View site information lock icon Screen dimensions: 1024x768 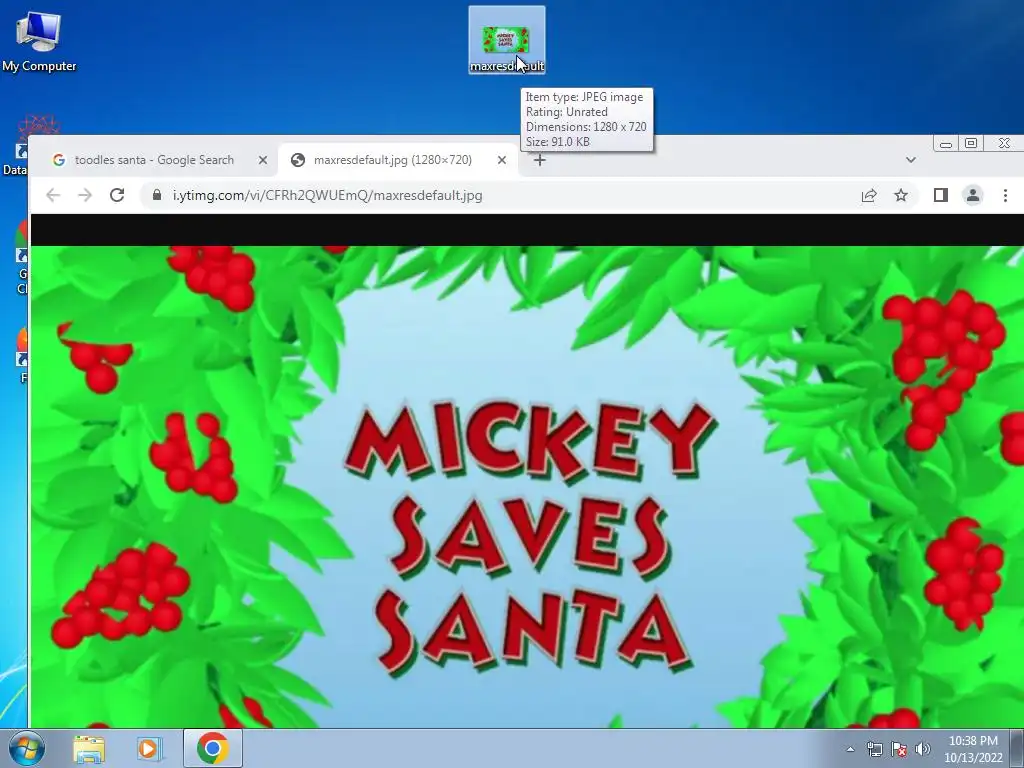point(157,195)
